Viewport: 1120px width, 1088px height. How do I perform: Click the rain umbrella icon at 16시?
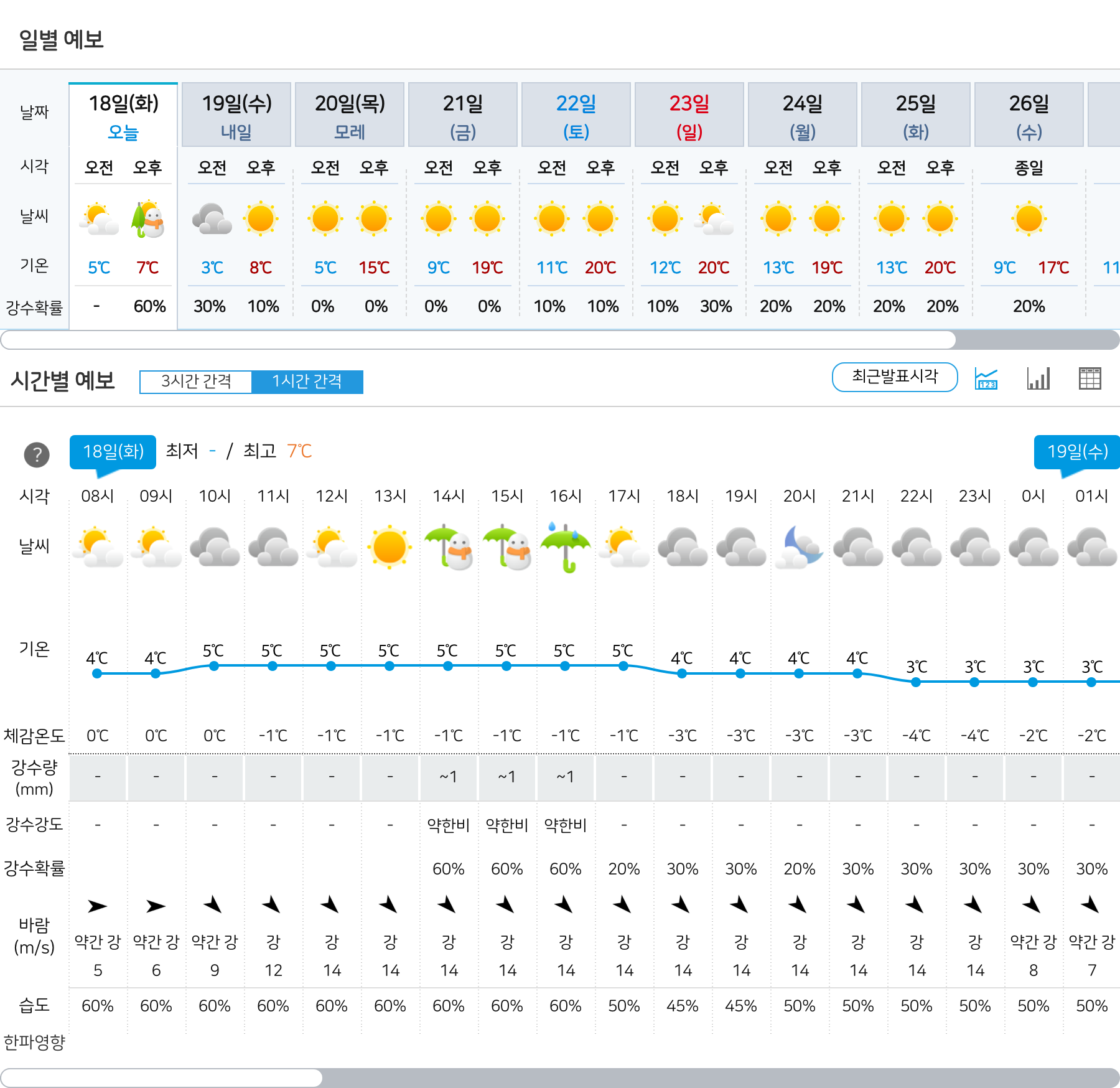[x=565, y=548]
